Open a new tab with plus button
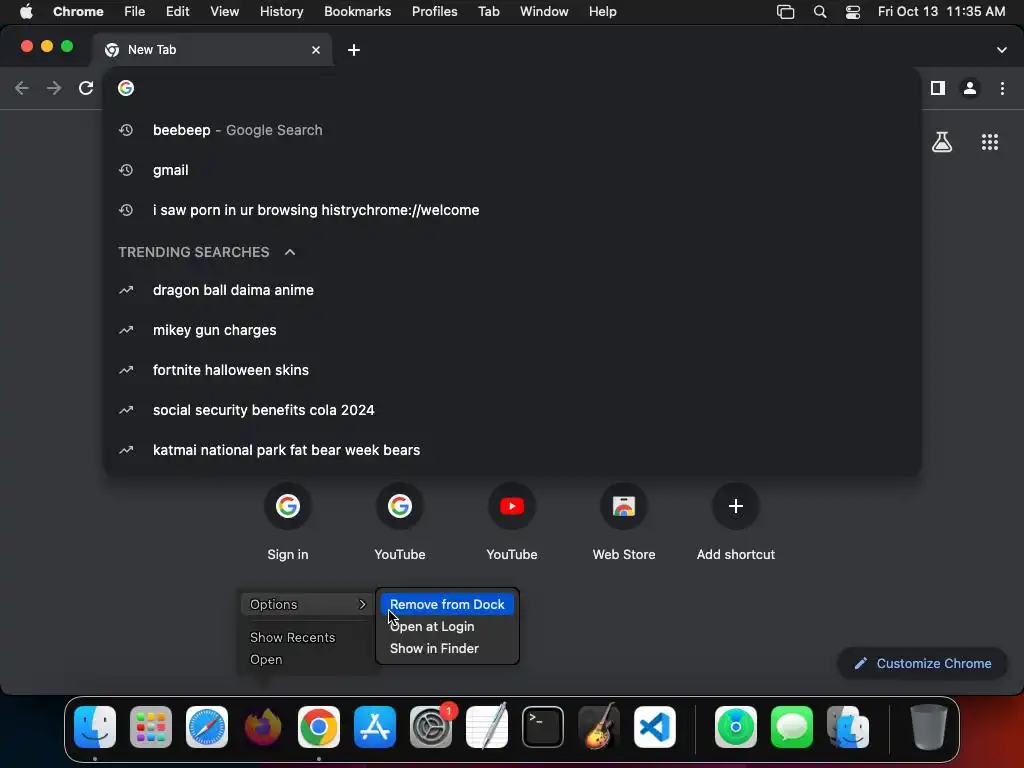The image size is (1024, 768). (353, 50)
